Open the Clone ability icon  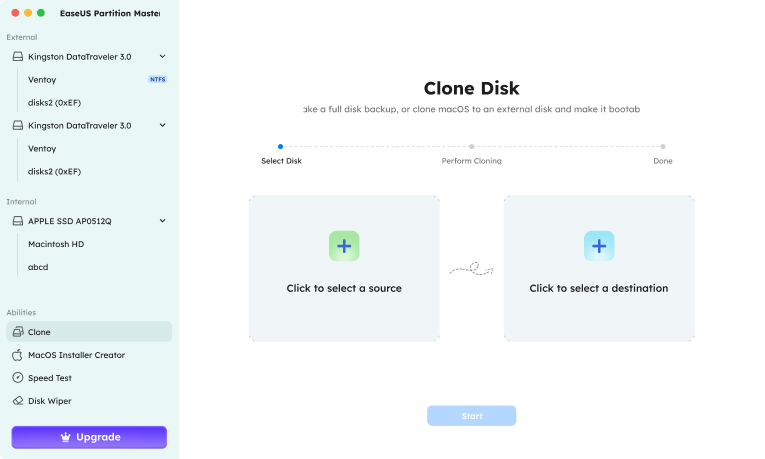coord(17,332)
